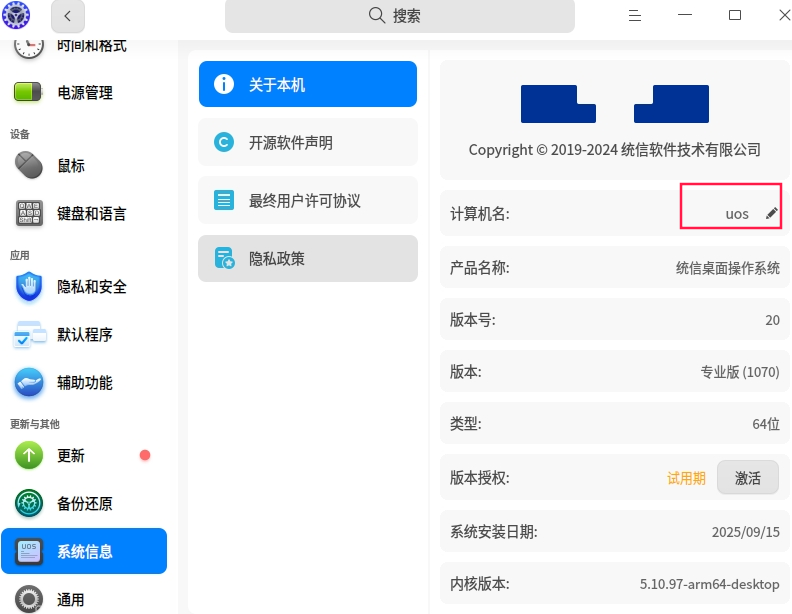Click the 版本授权 label

(x=479, y=477)
